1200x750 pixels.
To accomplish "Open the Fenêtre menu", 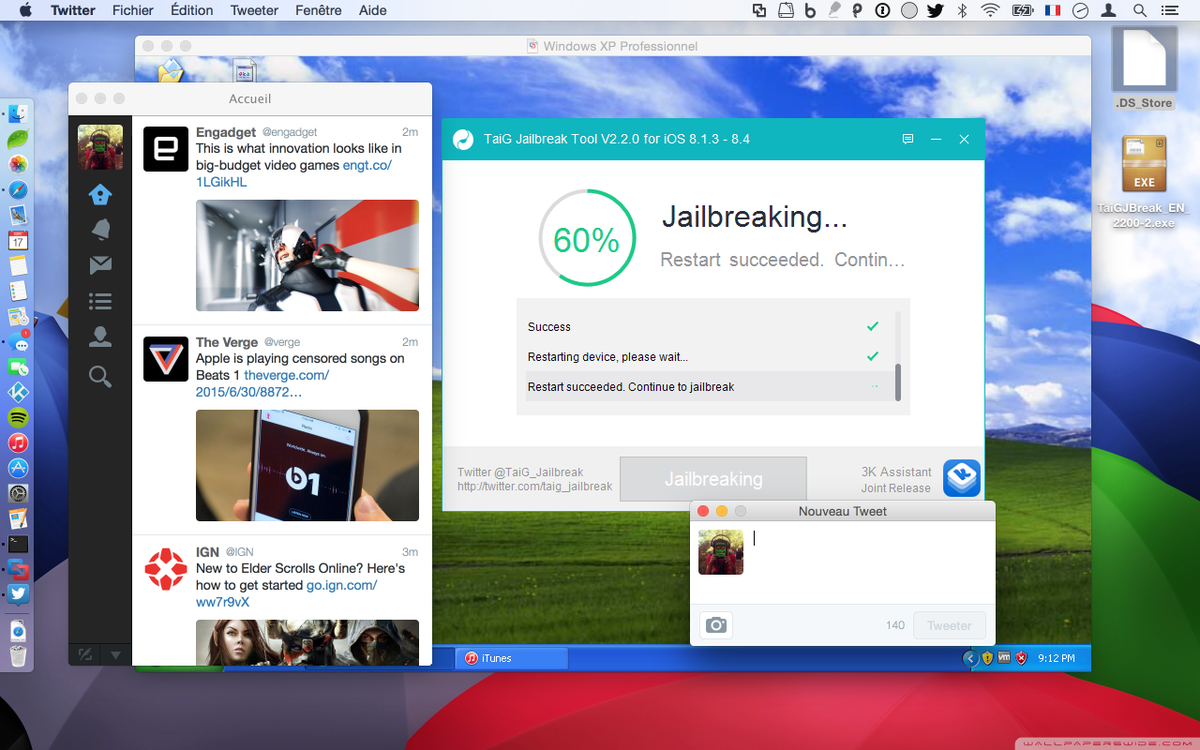I will point(319,10).
